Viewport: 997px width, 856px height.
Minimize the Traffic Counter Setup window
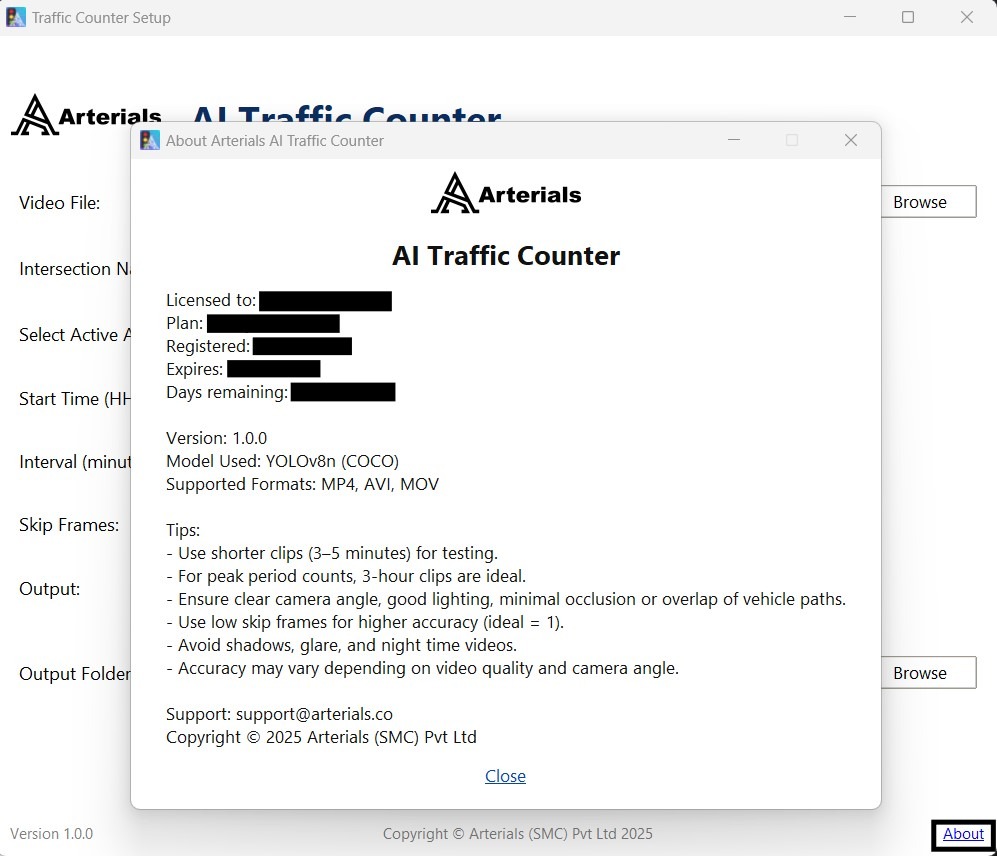(849, 17)
